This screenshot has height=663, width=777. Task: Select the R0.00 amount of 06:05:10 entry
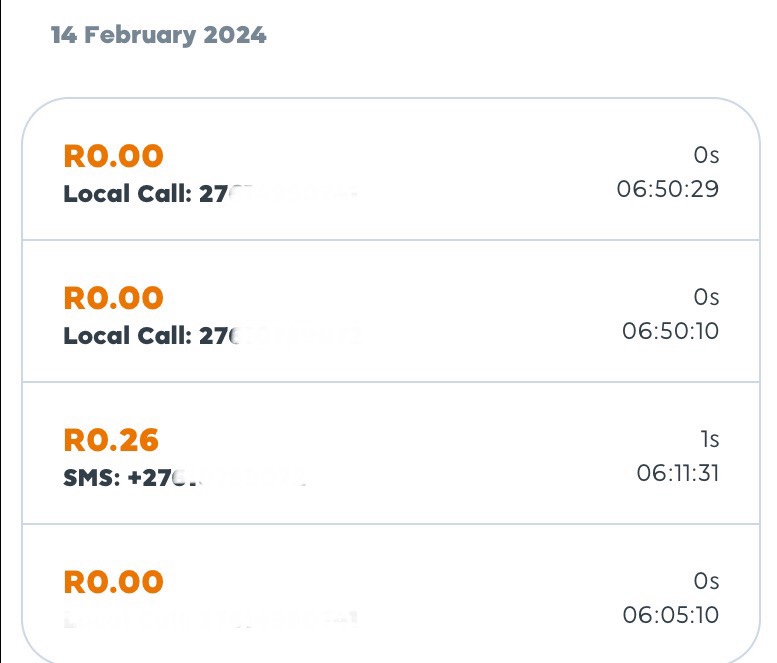coord(113,582)
